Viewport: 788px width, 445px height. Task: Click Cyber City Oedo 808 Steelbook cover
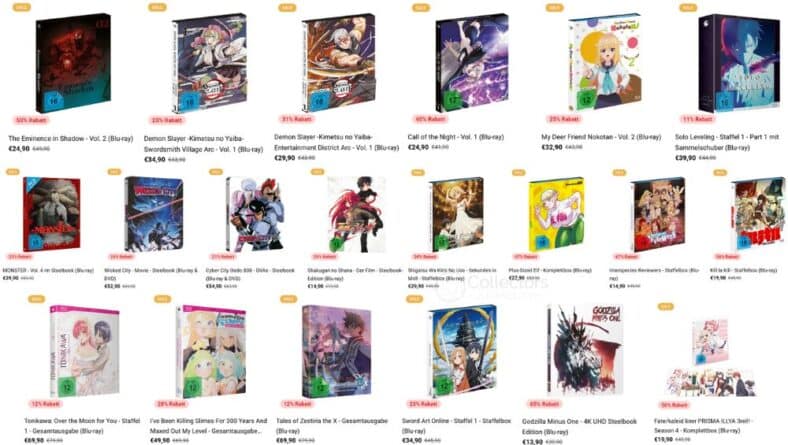tap(255, 214)
